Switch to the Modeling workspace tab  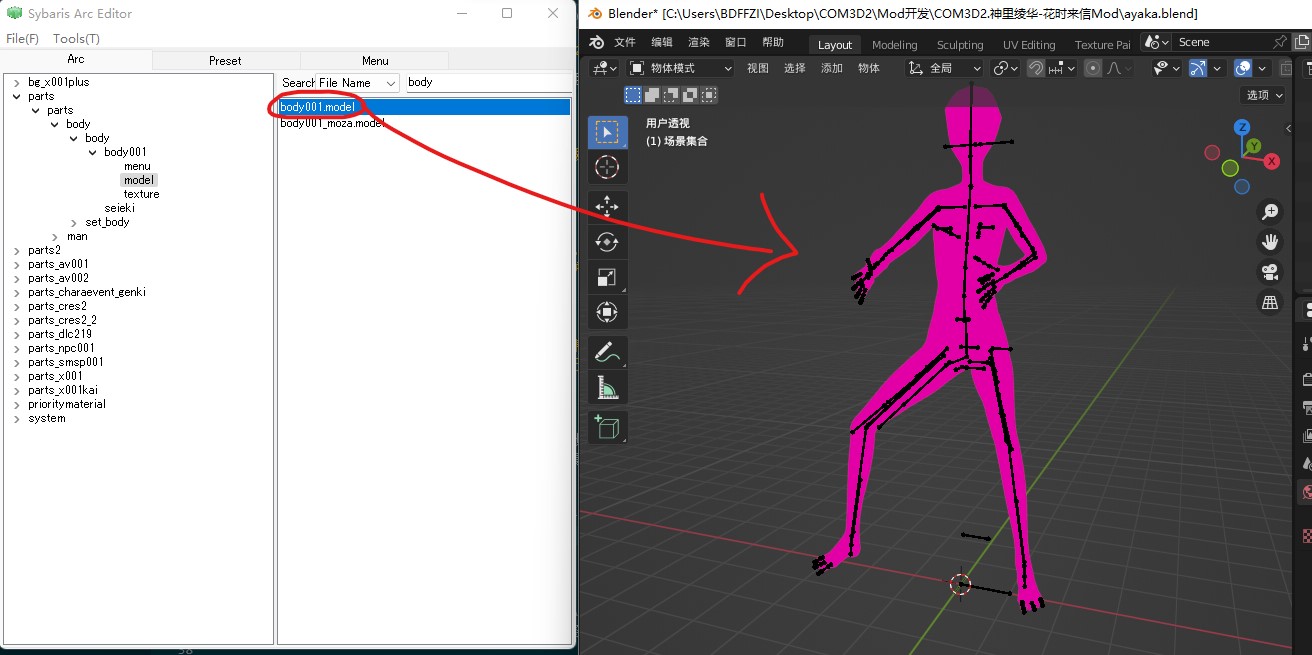[x=894, y=44]
